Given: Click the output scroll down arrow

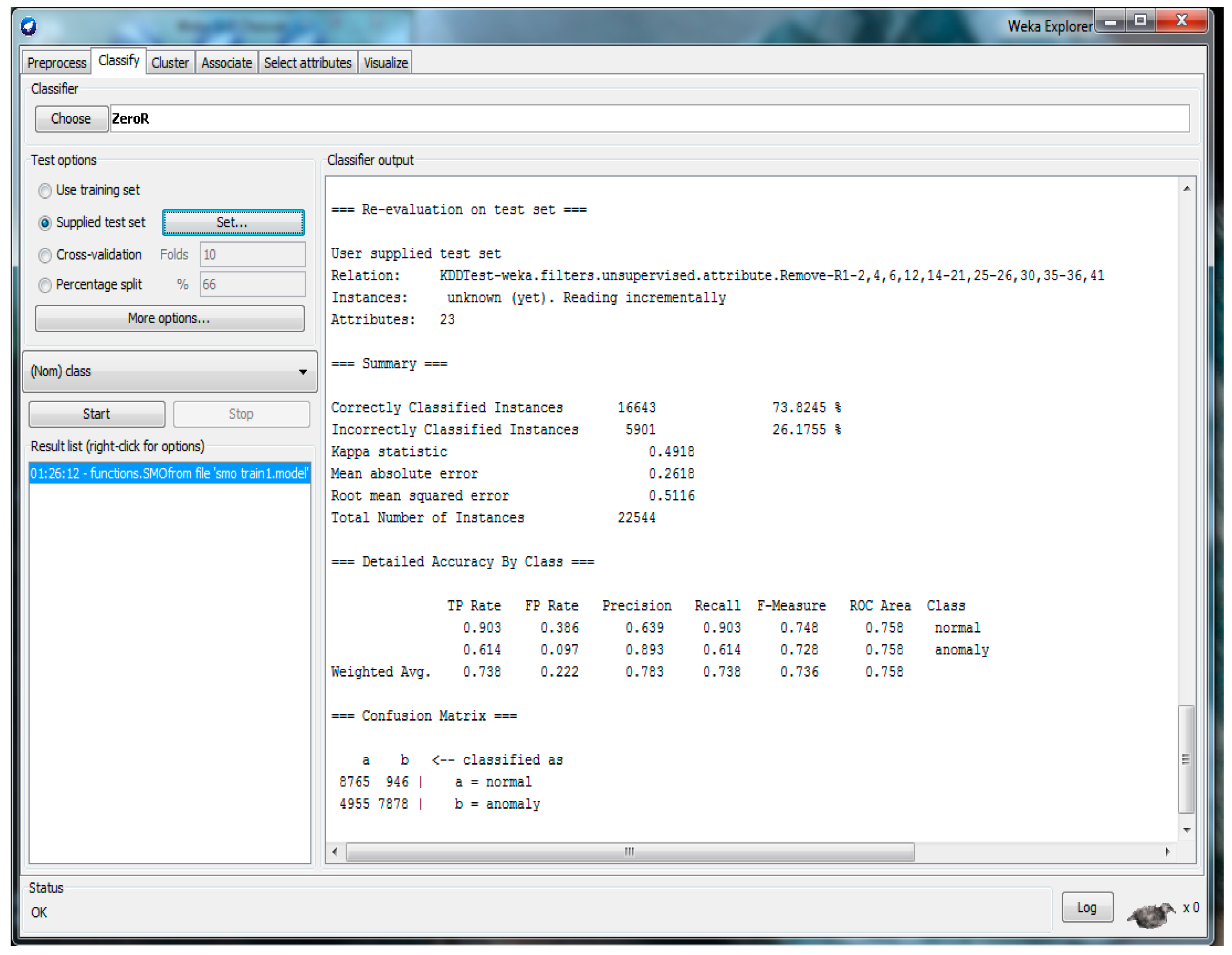Looking at the screenshot, I should 1186,830.
